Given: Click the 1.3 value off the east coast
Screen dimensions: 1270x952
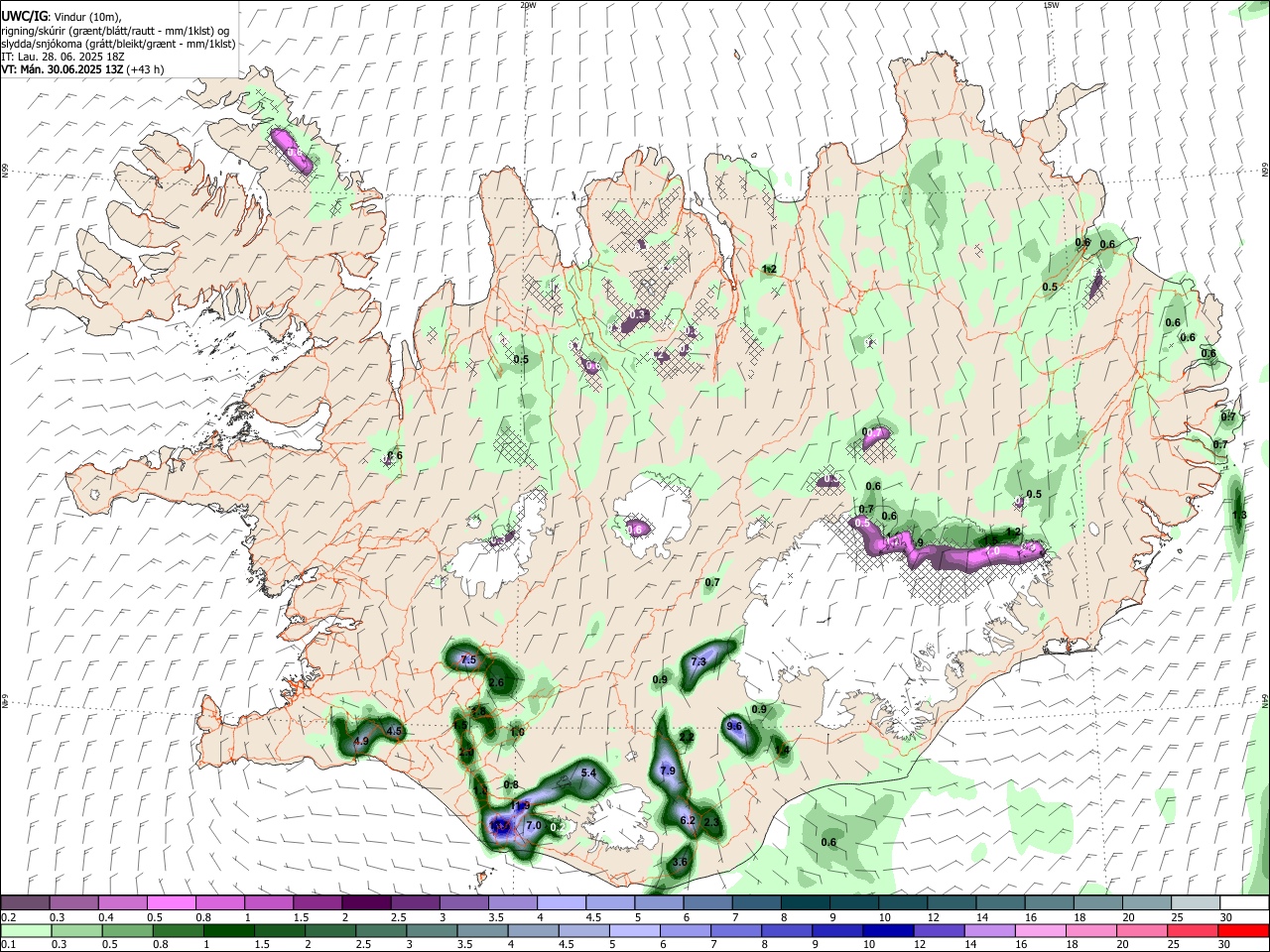Looking at the screenshot, I should tap(1239, 515).
